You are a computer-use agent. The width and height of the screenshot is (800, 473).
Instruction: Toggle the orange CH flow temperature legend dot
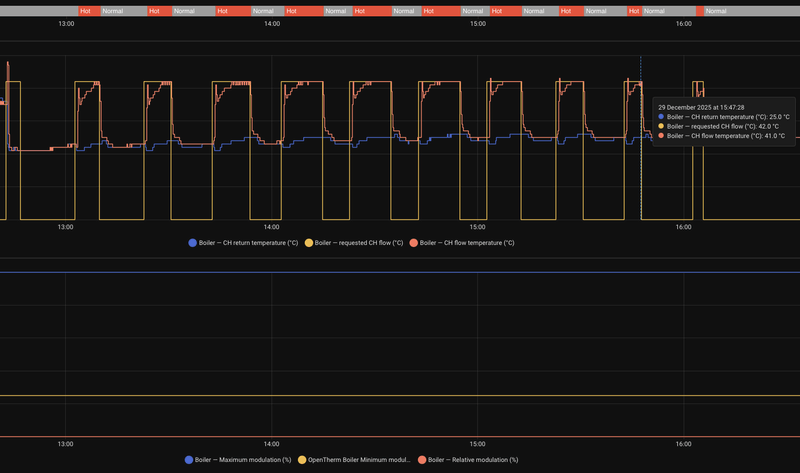(x=414, y=243)
